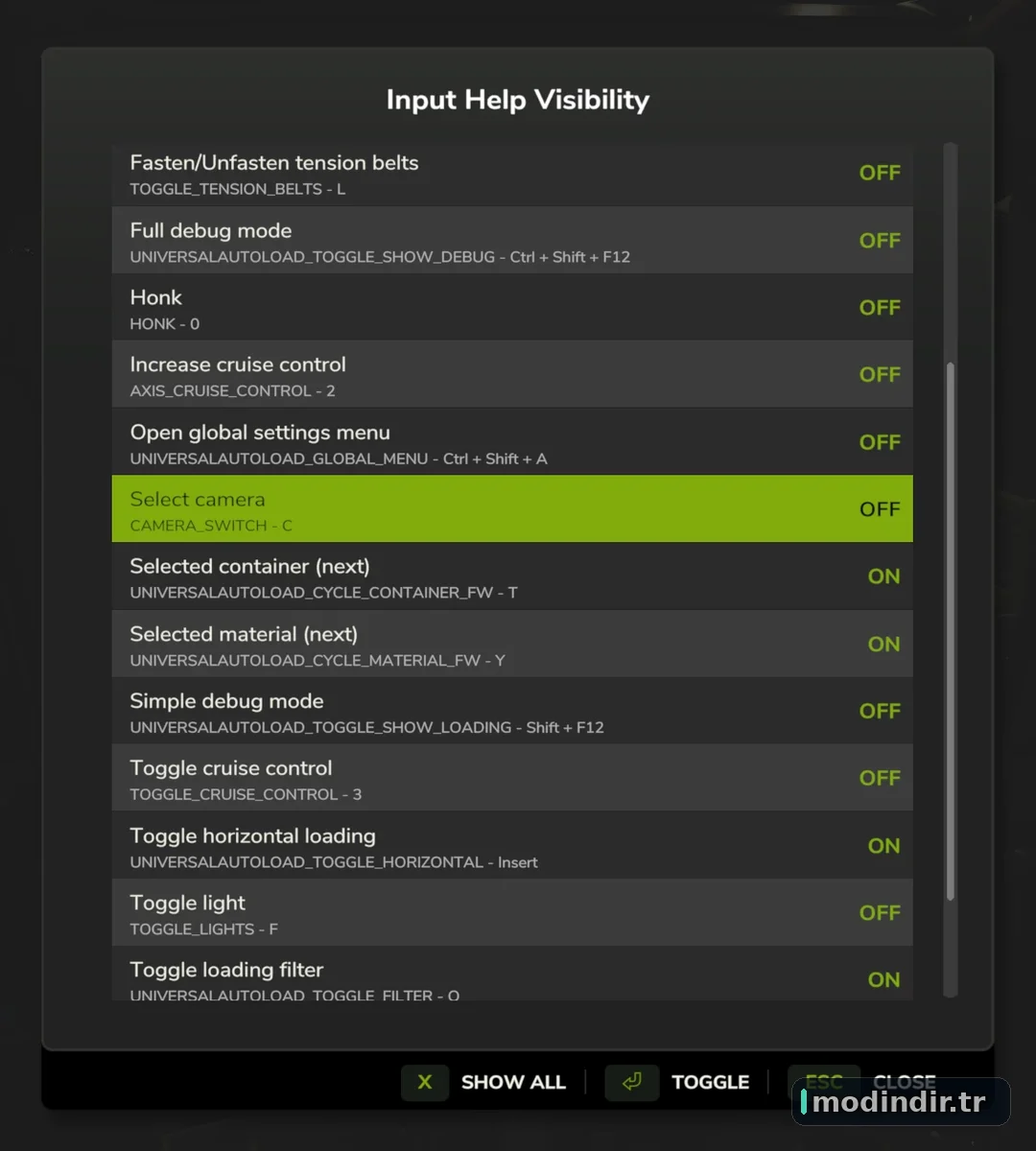Click the vertical scrollbar thumb

tap(951, 631)
